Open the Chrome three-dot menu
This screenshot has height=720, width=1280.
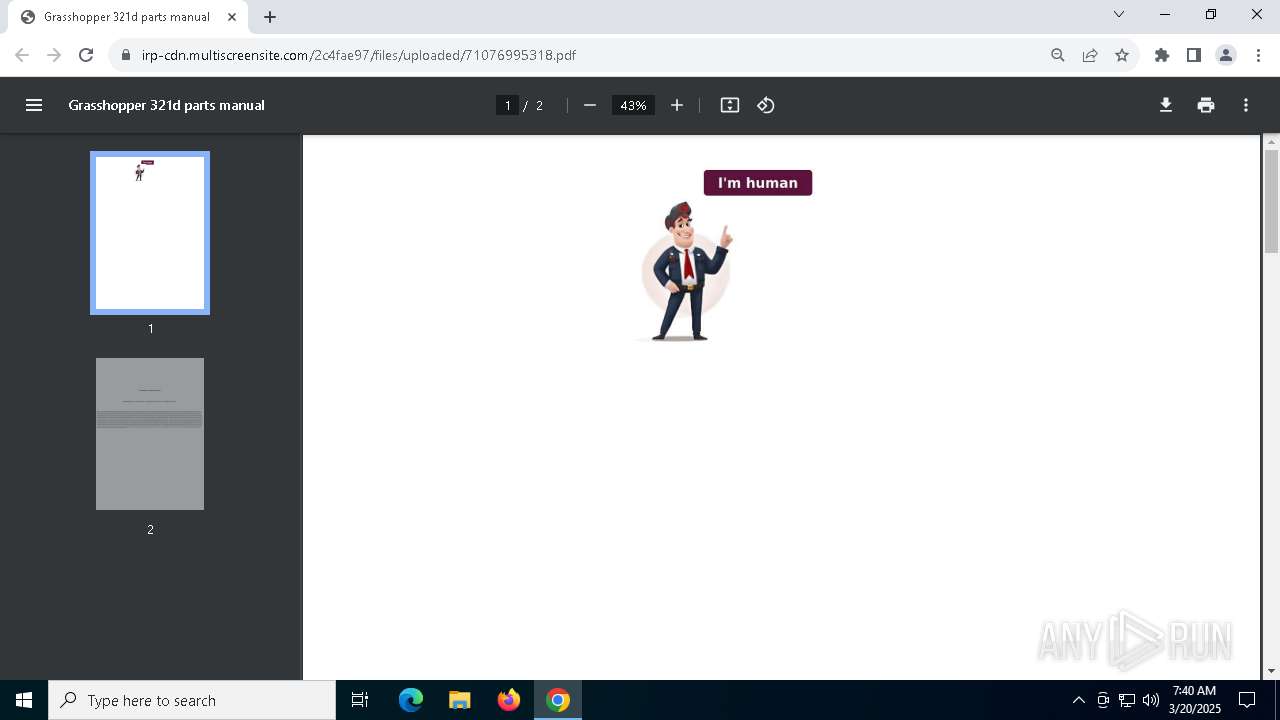(1258, 55)
